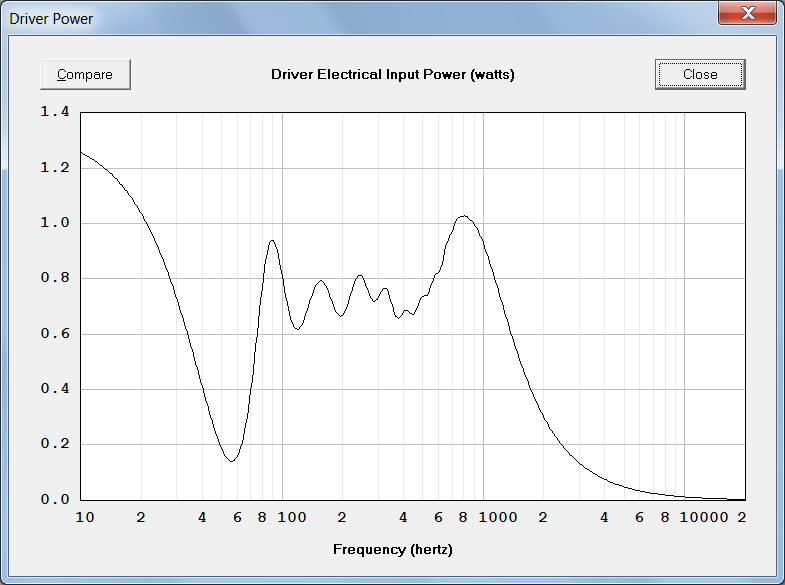Image resolution: width=785 pixels, height=585 pixels.
Task: Click the 0.2 y-axis value
Action: pyautogui.click(x=55, y=444)
